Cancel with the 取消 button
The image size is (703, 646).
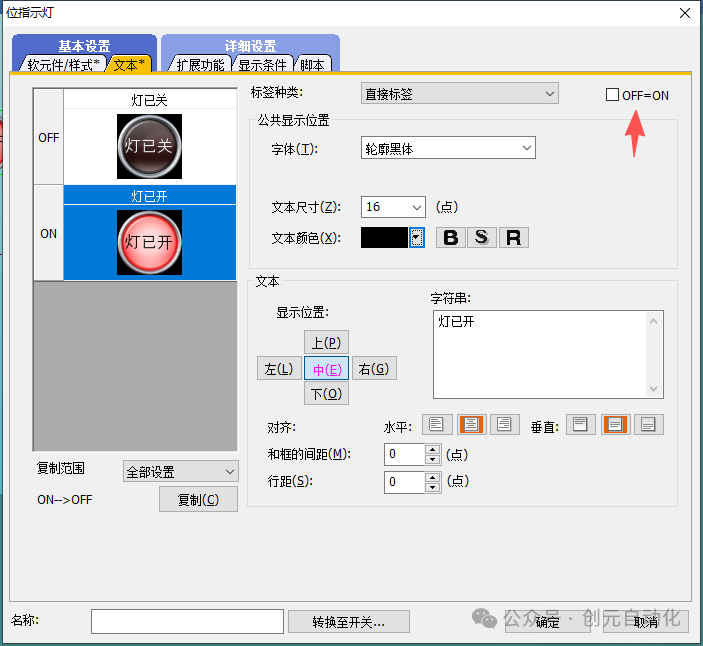tap(646, 622)
